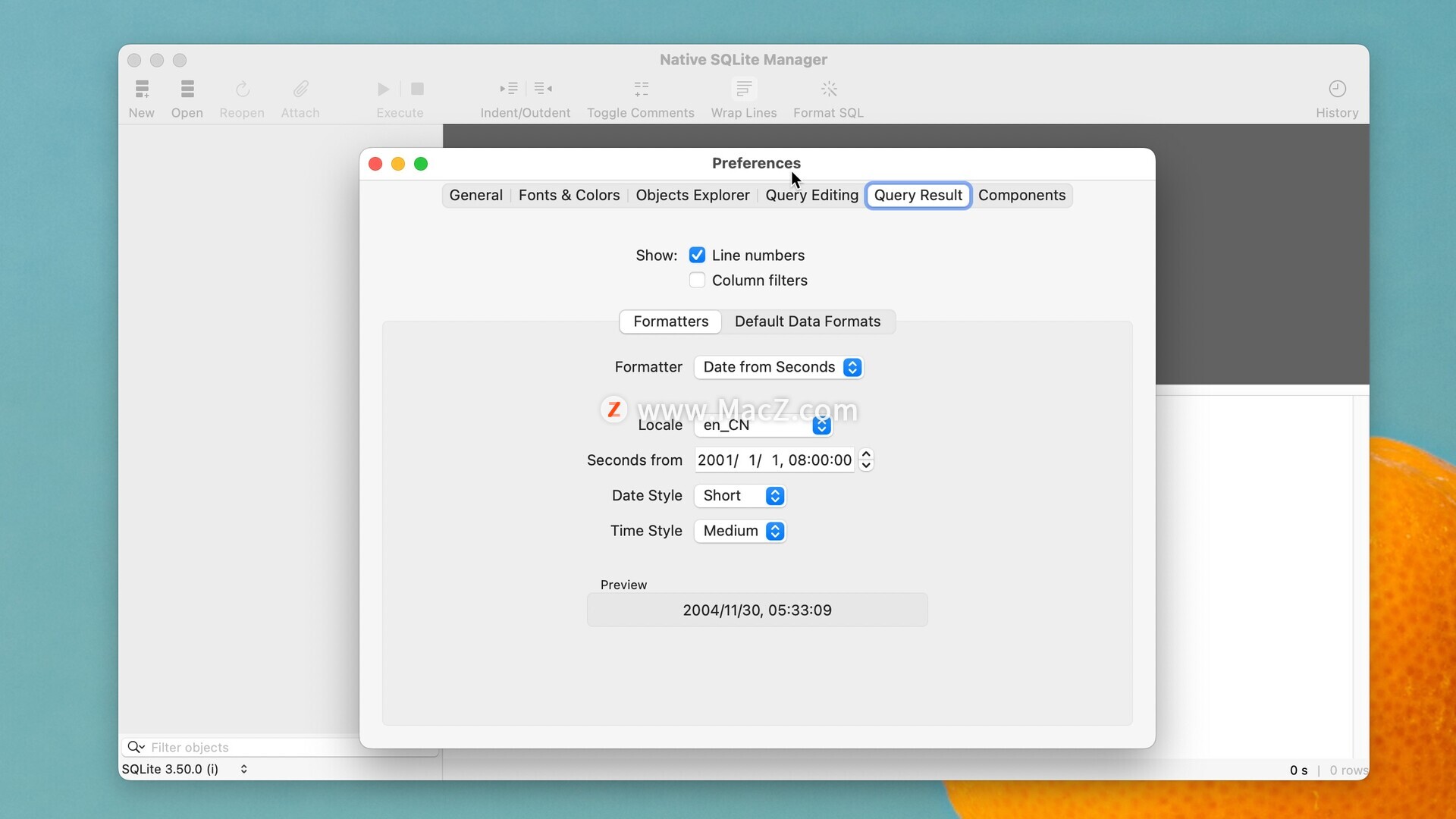Click the Wrap Lines icon
The image size is (1456, 819).
[744, 89]
